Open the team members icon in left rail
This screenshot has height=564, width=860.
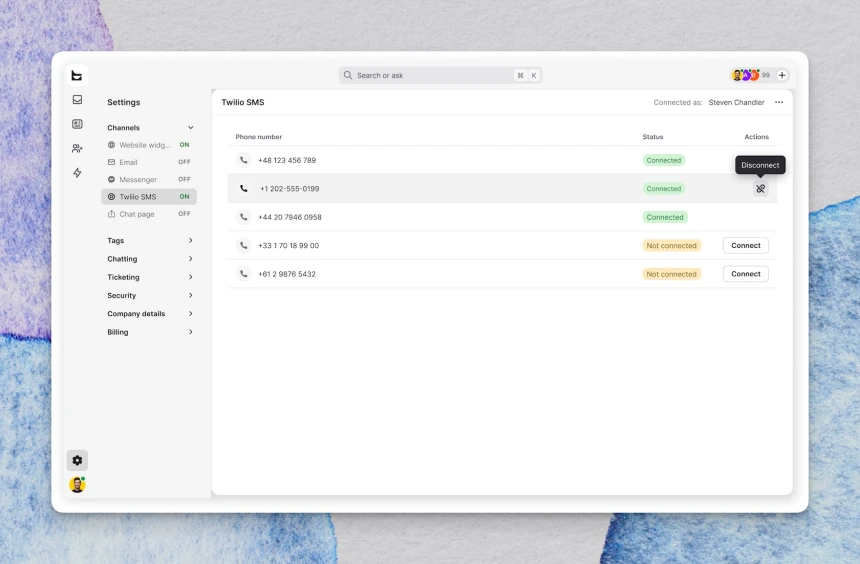[x=77, y=148]
